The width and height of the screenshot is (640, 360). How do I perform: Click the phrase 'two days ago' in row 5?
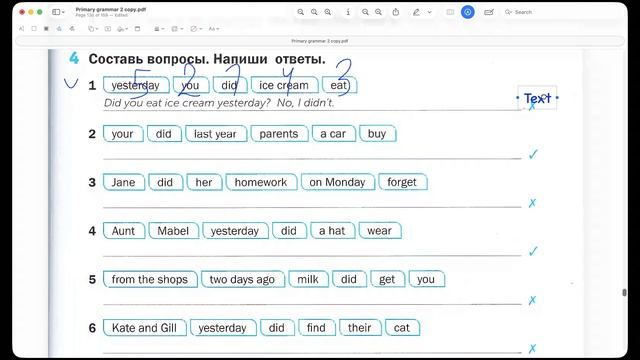click(x=242, y=279)
